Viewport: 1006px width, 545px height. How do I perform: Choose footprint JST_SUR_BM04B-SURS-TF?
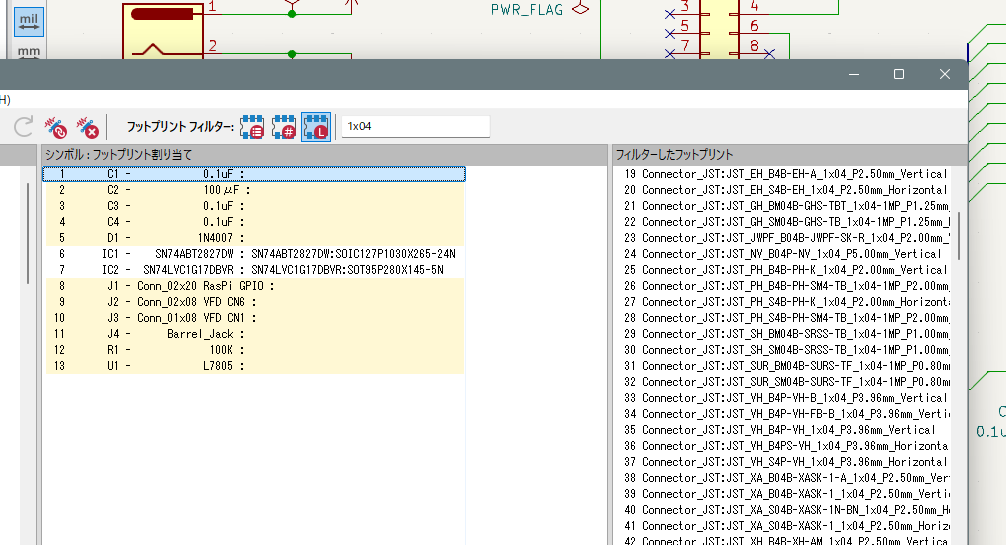pyautogui.click(x=785, y=366)
